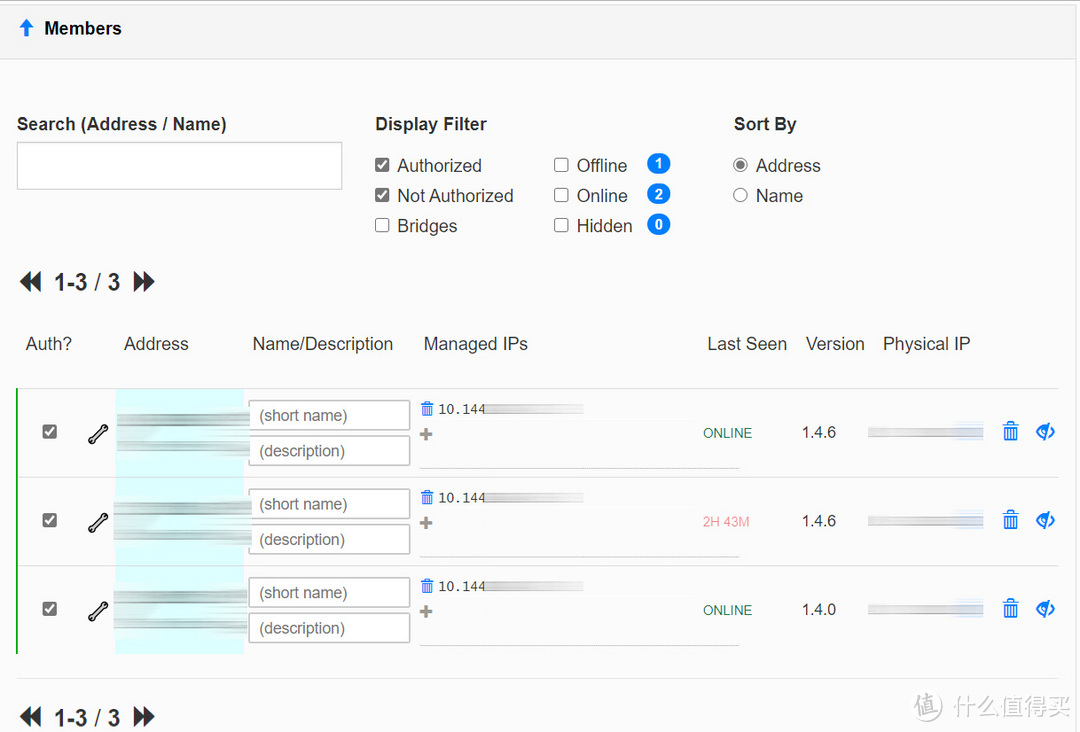The width and height of the screenshot is (1080, 732).
Task: Enable the Hidden display filter
Action: 561,224
